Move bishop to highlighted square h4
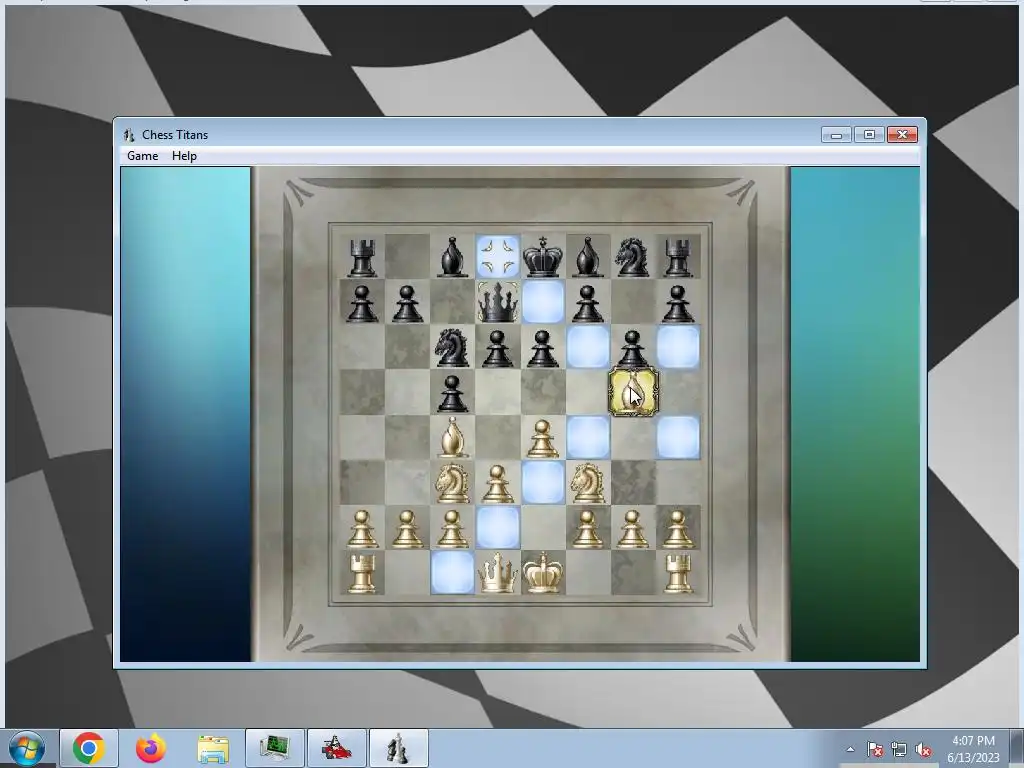The width and height of the screenshot is (1024, 768). [x=678, y=437]
